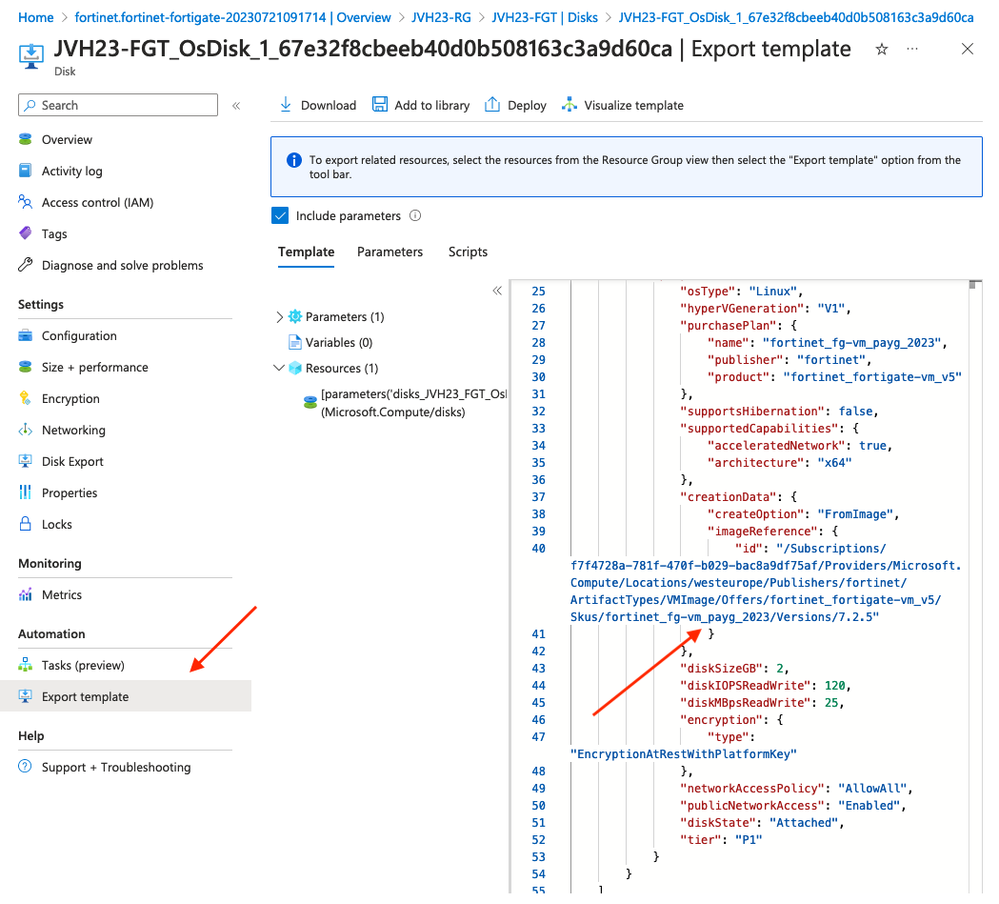This screenshot has height=904, width=999.
Task: Collapse the left sidebar menu
Action: [236, 105]
